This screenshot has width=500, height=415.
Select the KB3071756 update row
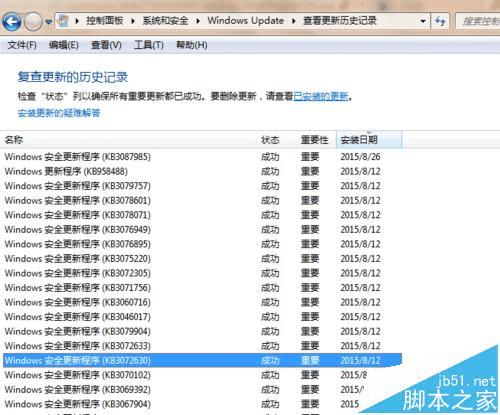point(202,288)
